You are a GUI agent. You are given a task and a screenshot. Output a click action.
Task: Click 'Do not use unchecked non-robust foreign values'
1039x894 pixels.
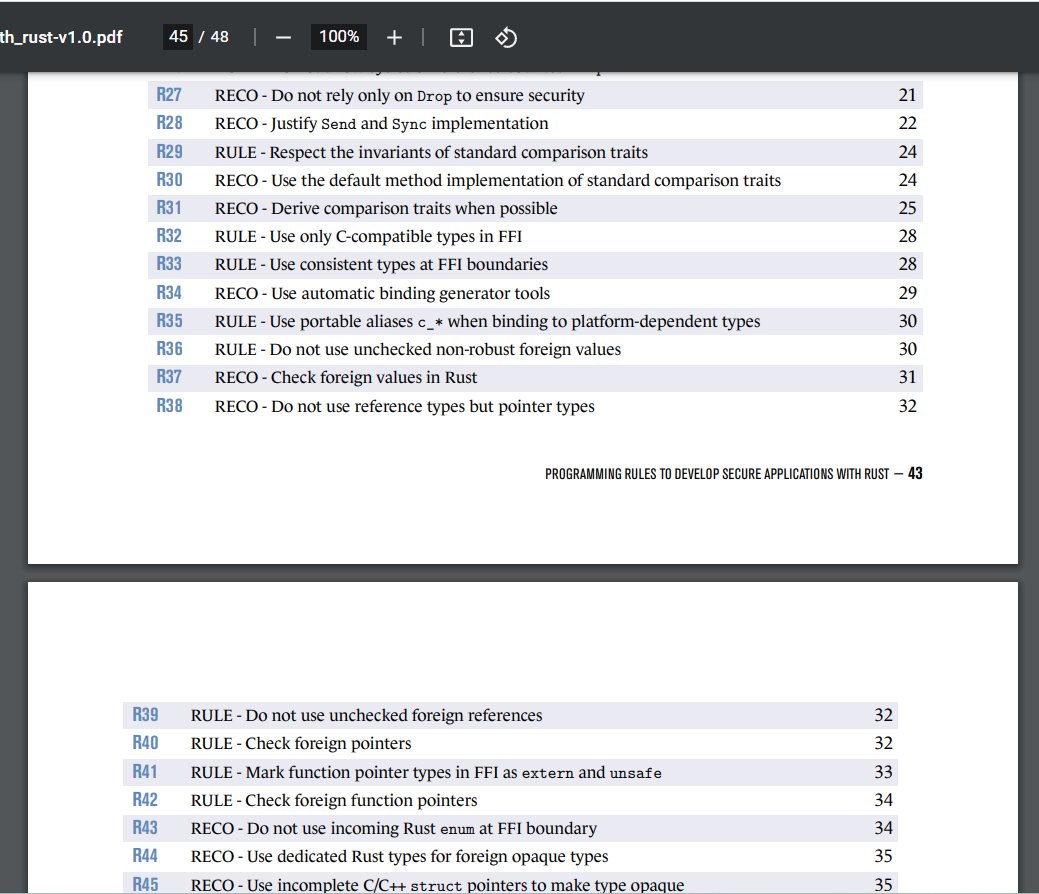[x=418, y=349]
